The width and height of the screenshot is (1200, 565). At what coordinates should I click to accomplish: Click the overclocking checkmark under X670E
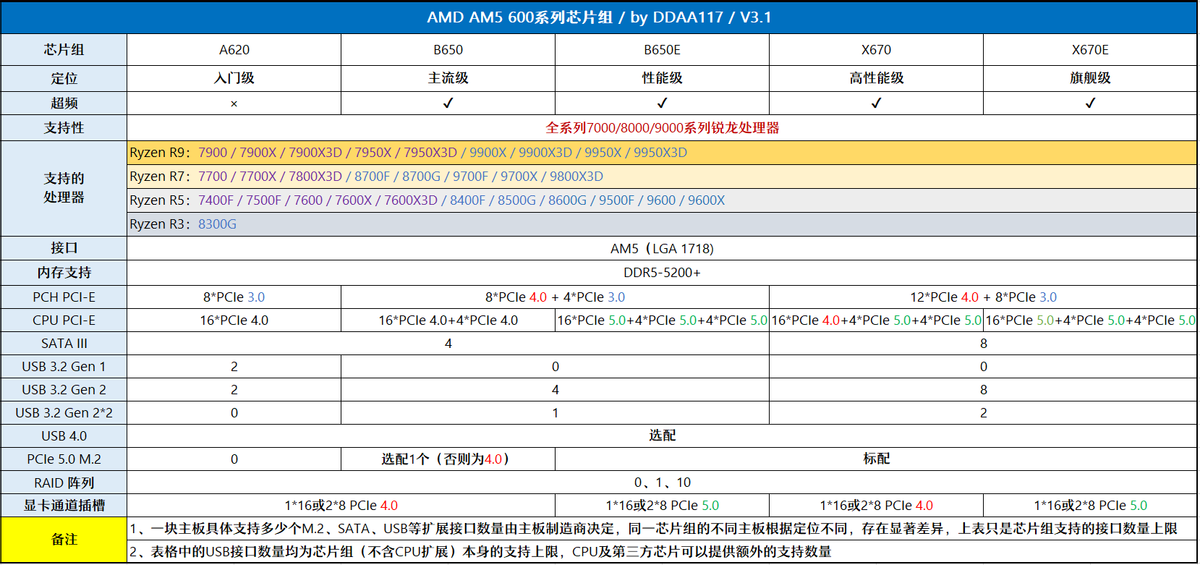pyautogui.click(x=1090, y=103)
